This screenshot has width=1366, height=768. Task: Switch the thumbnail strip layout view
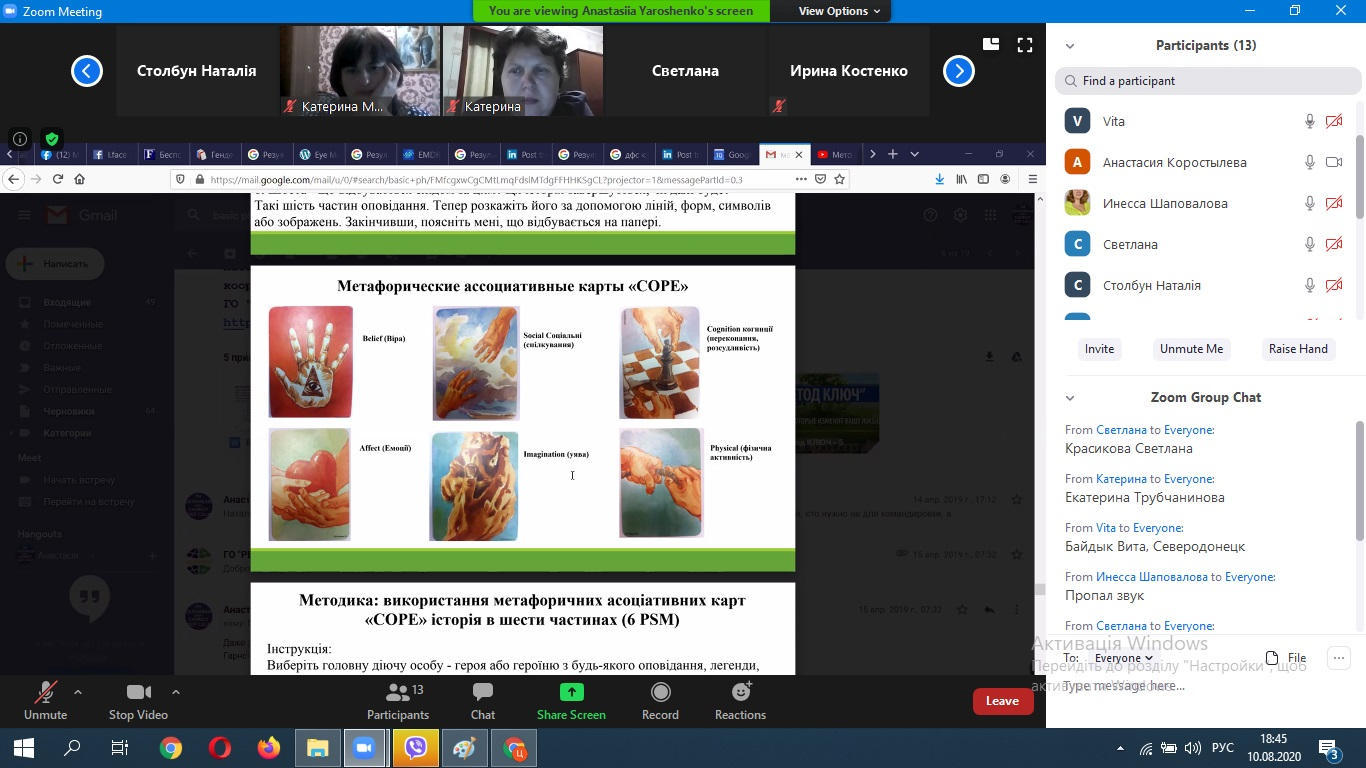[x=991, y=44]
